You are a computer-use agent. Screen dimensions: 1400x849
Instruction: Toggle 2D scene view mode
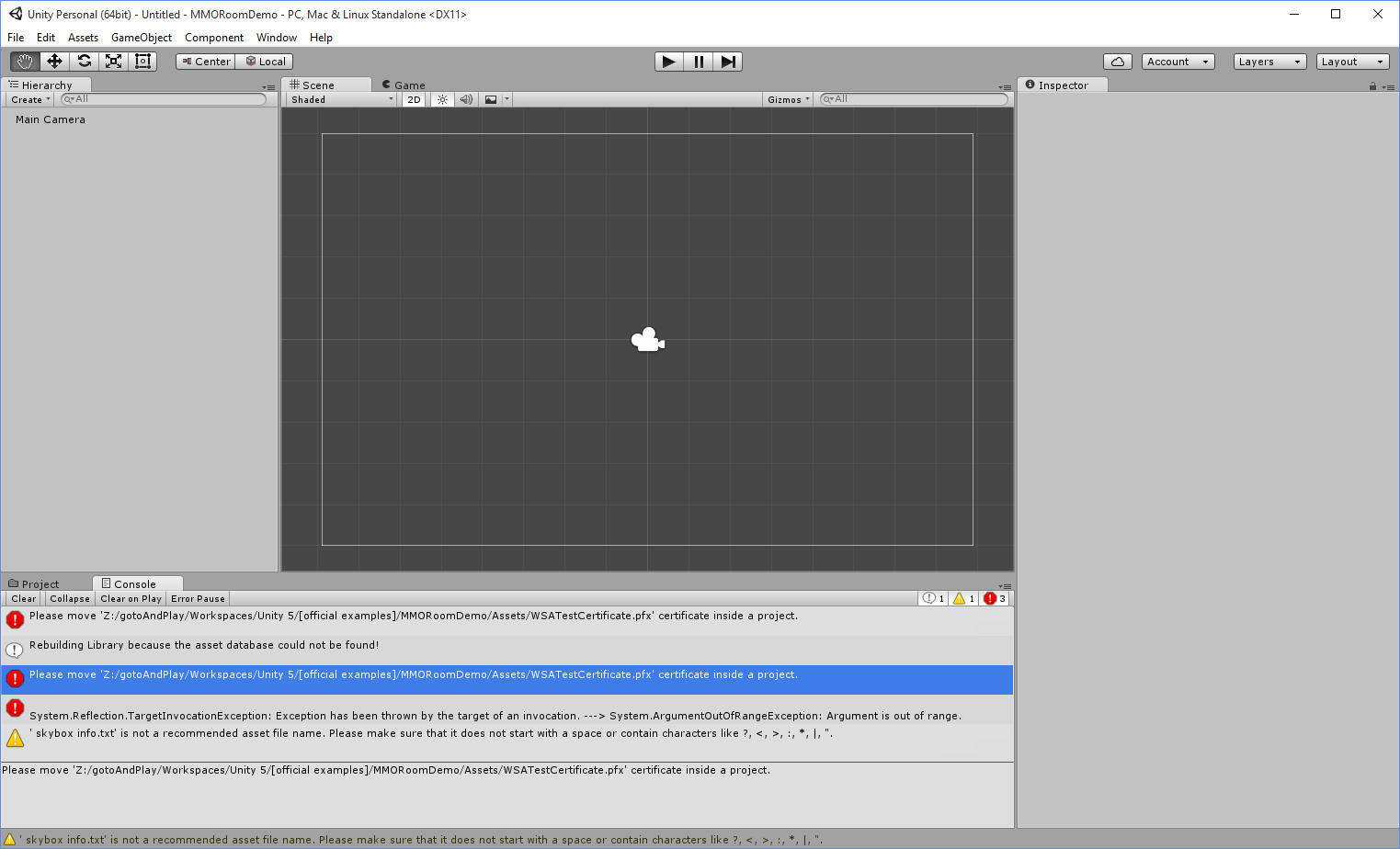pyautogui.click(x=414, y=99)
